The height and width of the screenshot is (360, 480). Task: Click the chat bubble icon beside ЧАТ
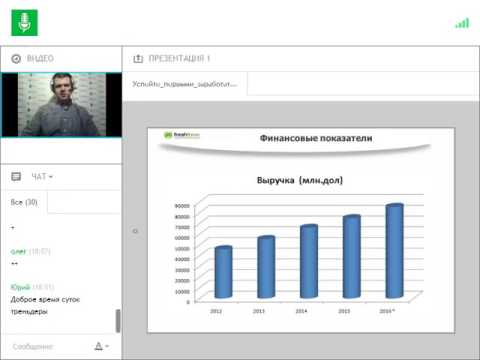[16, 176]
